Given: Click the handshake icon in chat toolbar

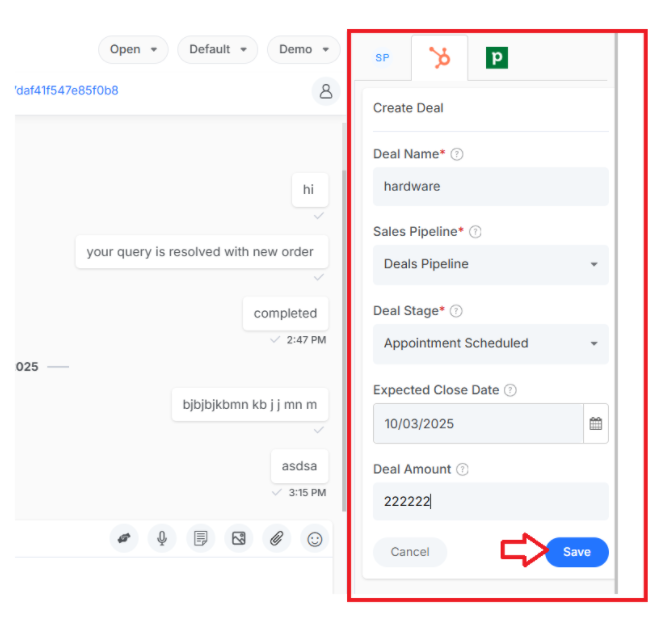Looking at the screenshot, I should point(124,539).
